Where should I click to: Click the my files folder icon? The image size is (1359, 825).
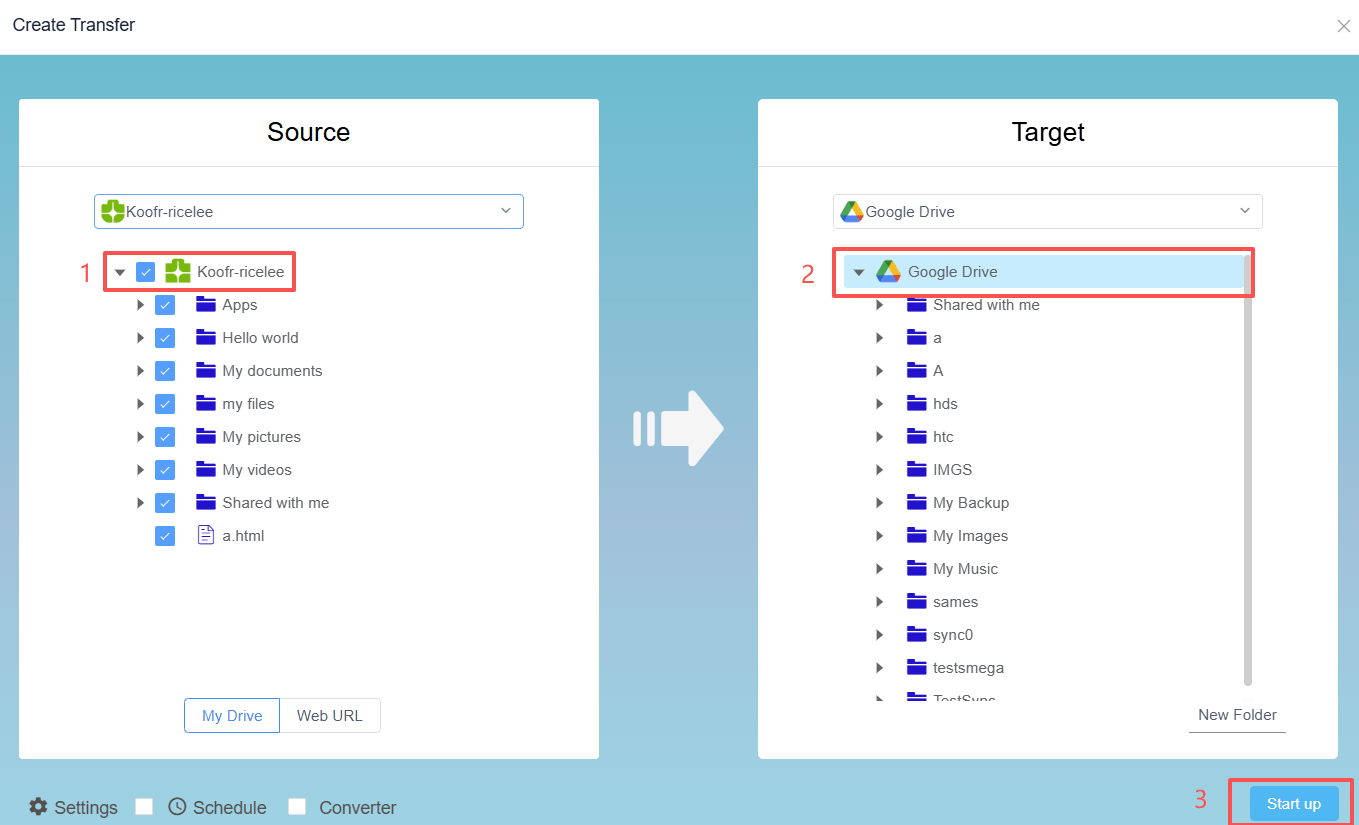[x=206, y=403]
